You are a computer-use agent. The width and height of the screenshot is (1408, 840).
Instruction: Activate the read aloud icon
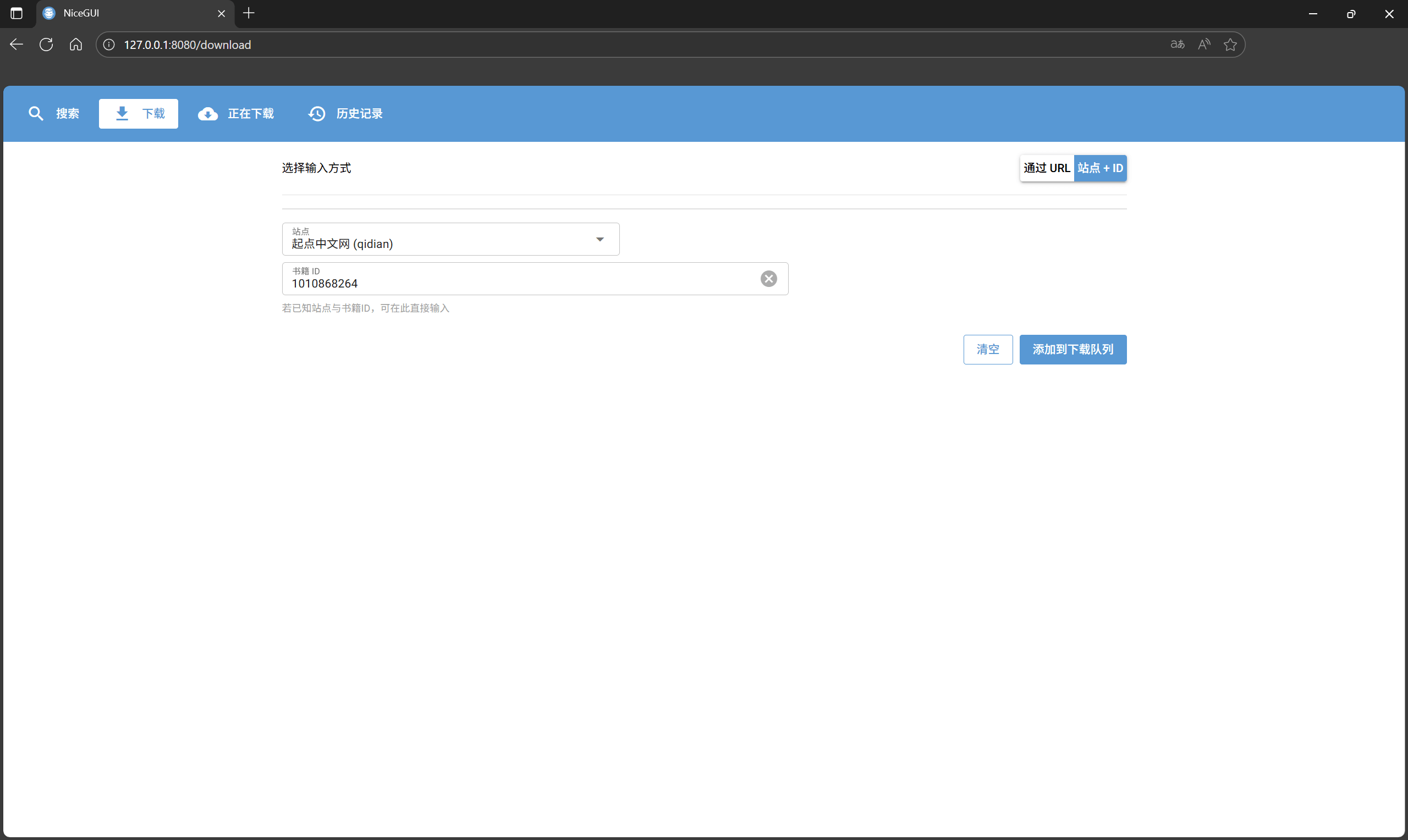coord(1203,45)
